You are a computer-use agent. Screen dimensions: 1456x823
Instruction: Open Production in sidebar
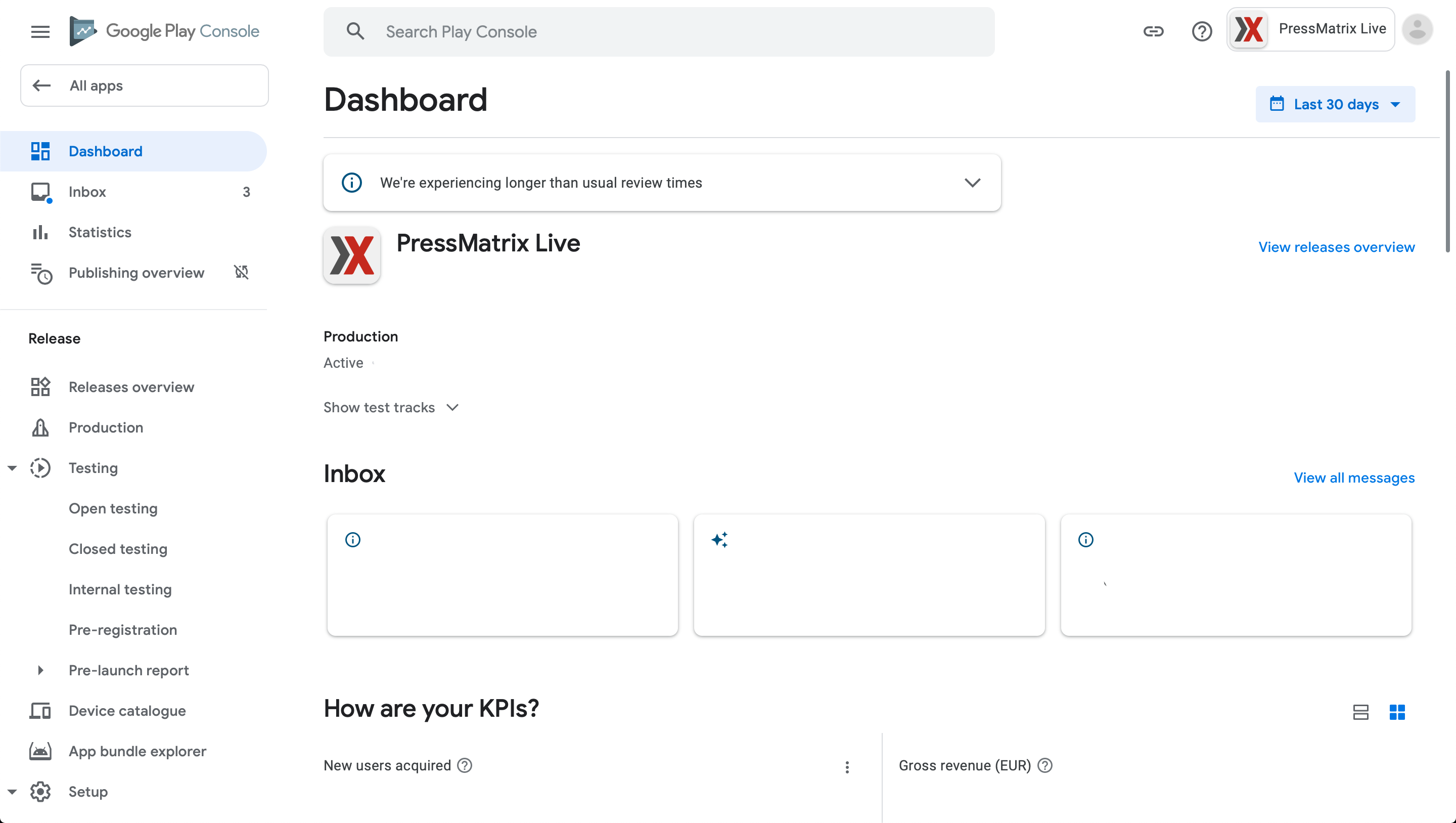(x=133, y=427)
